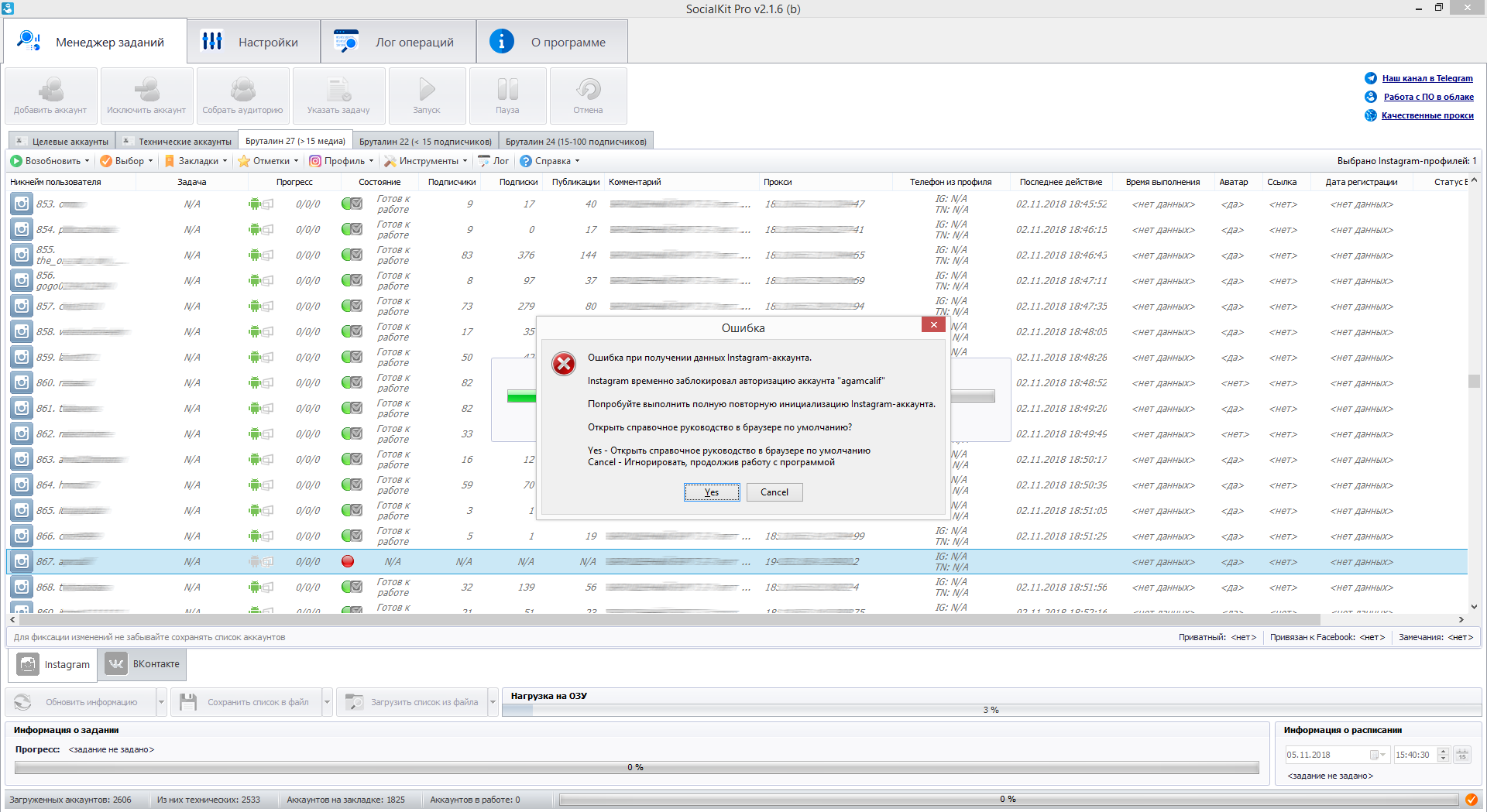Switch to the ВКонтакте network tab
Screen dimensions: 1487x812
pos(143,664)
